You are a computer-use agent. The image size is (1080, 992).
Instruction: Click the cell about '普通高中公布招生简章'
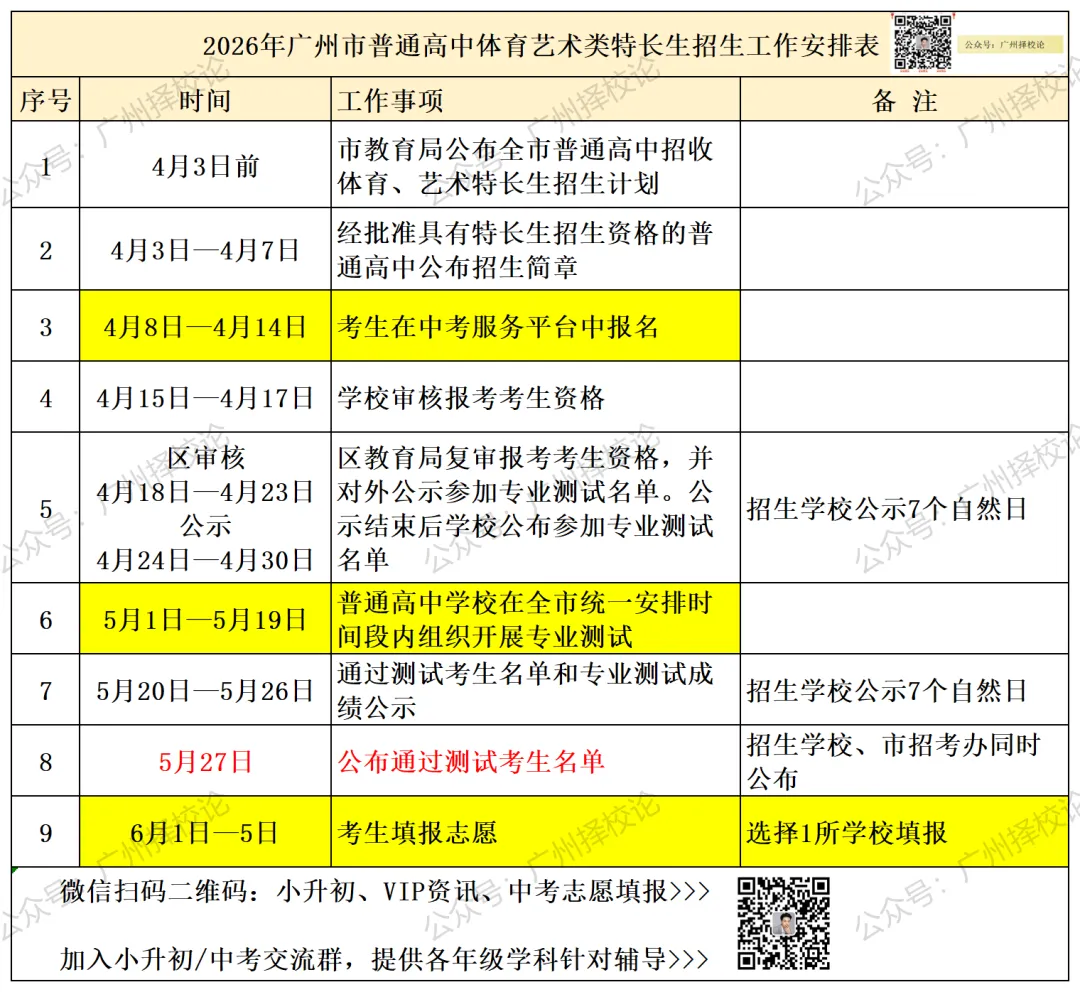pyautogui.click(x=535, y=249)
